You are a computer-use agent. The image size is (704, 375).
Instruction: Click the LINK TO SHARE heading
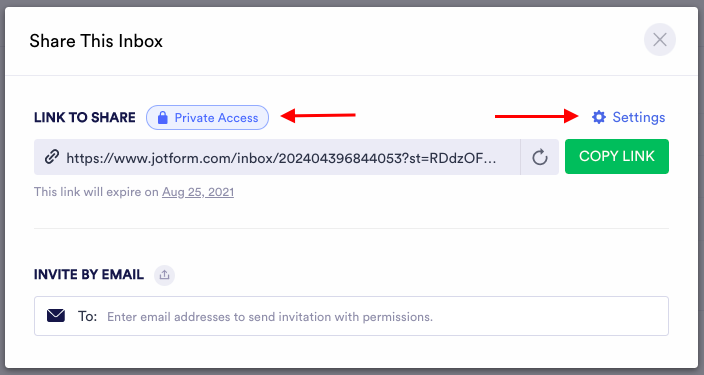coord(85,118)
